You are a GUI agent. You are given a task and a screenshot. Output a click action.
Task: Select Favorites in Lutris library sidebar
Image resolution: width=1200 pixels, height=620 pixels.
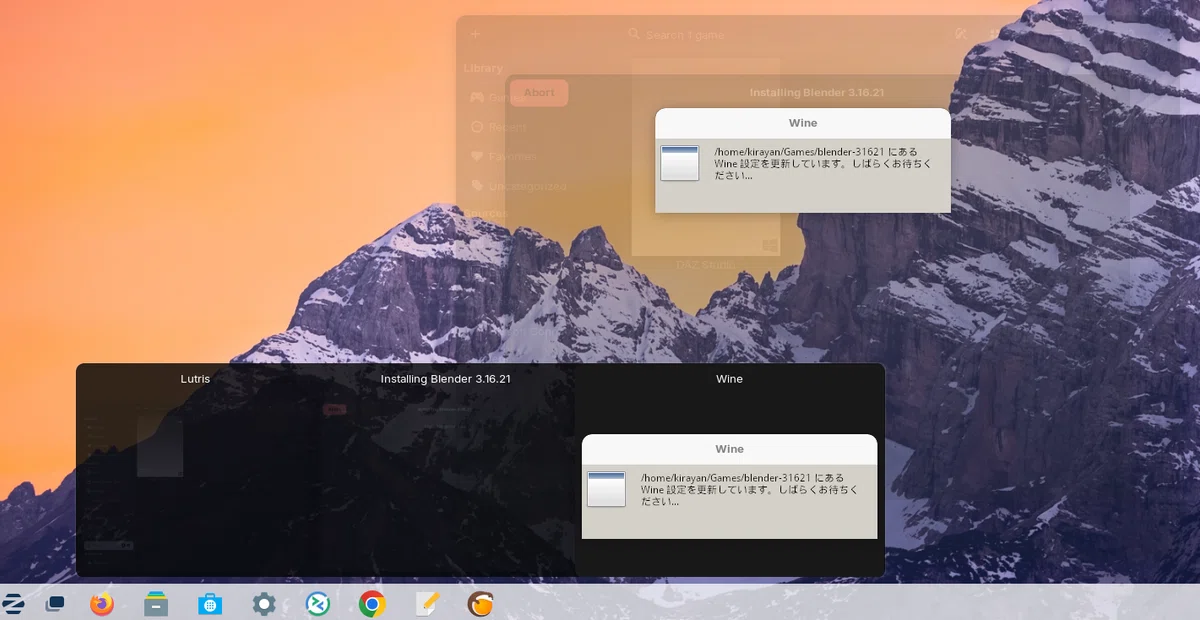pyautogui.click(x=511, y=157)
